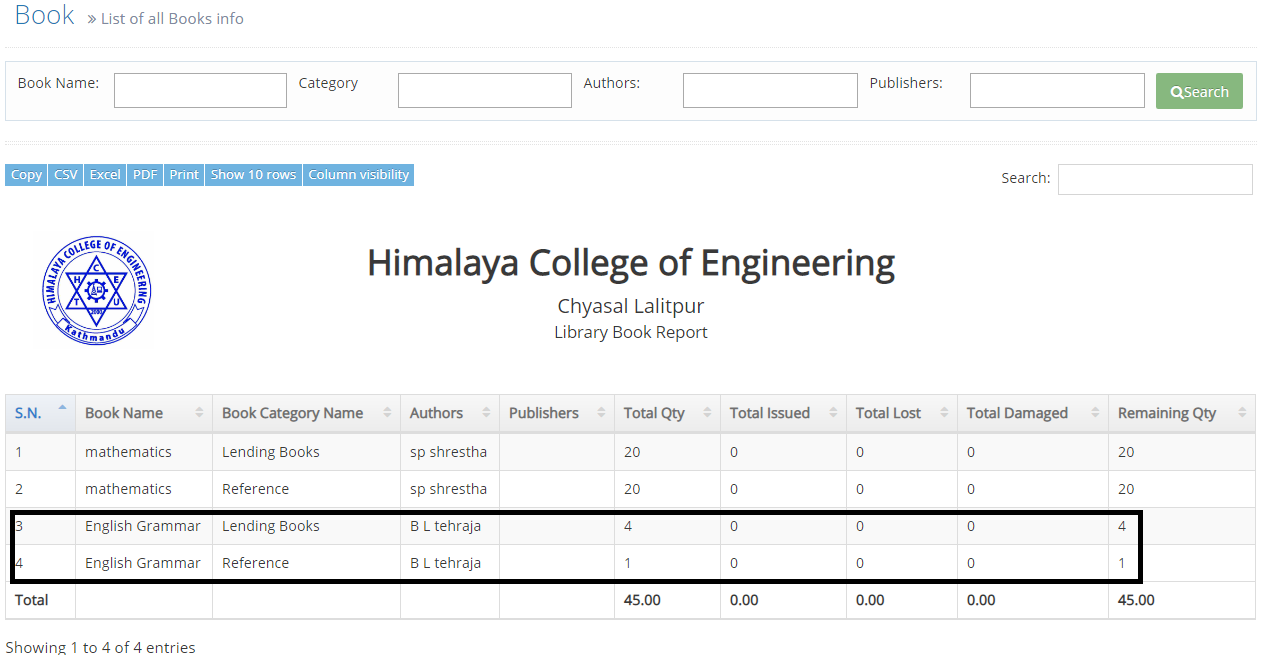Sort the Remaining Qty column
The height and width of the screenshot is (655, 1270).
pos(1182,413)
